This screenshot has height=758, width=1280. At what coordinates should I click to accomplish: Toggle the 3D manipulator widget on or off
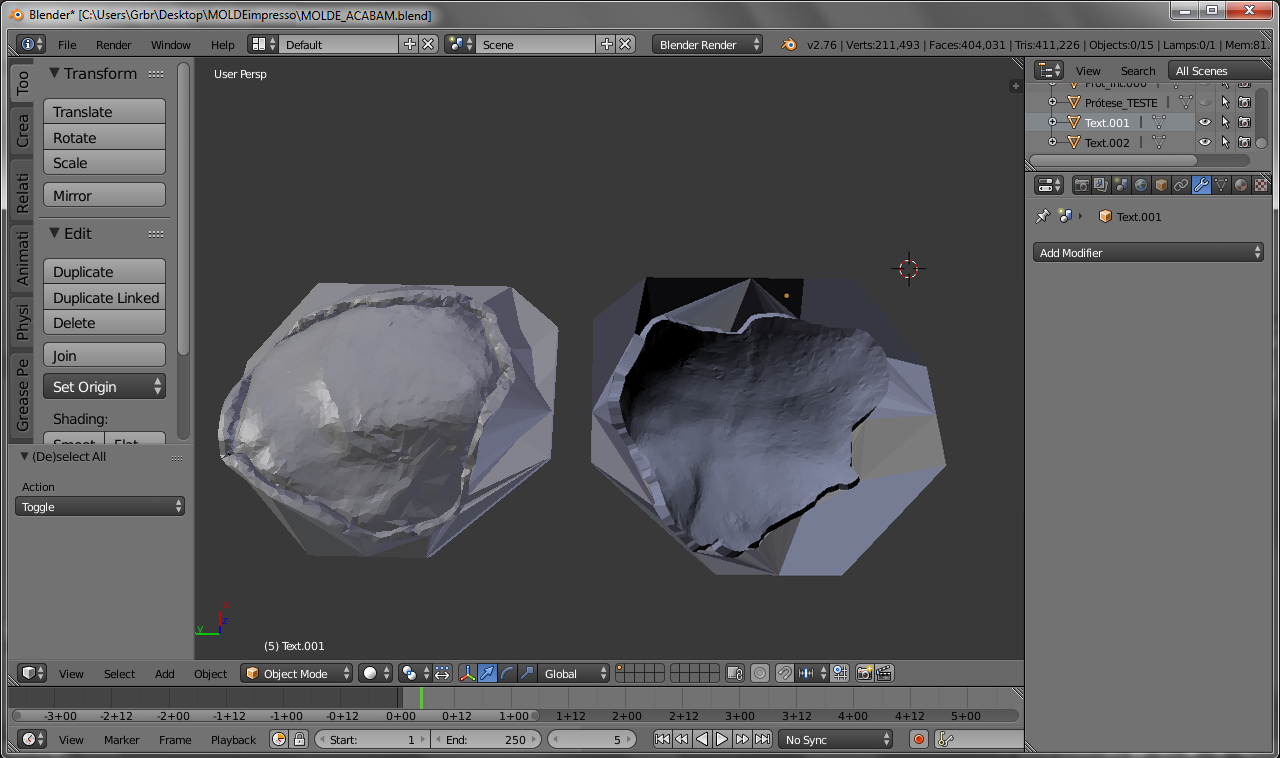tap(467, 673)
